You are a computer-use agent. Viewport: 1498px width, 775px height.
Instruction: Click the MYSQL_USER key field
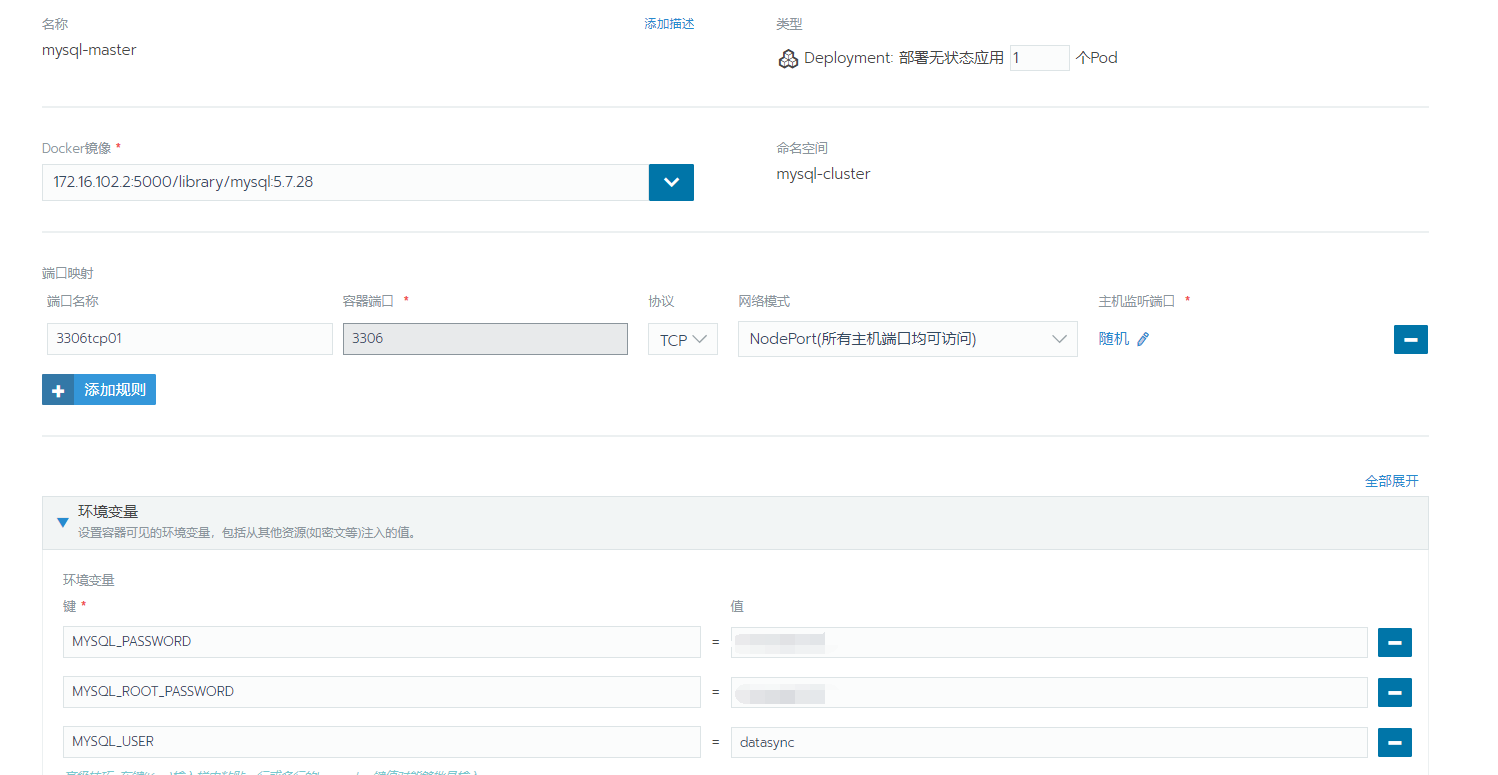coord(382,742)
